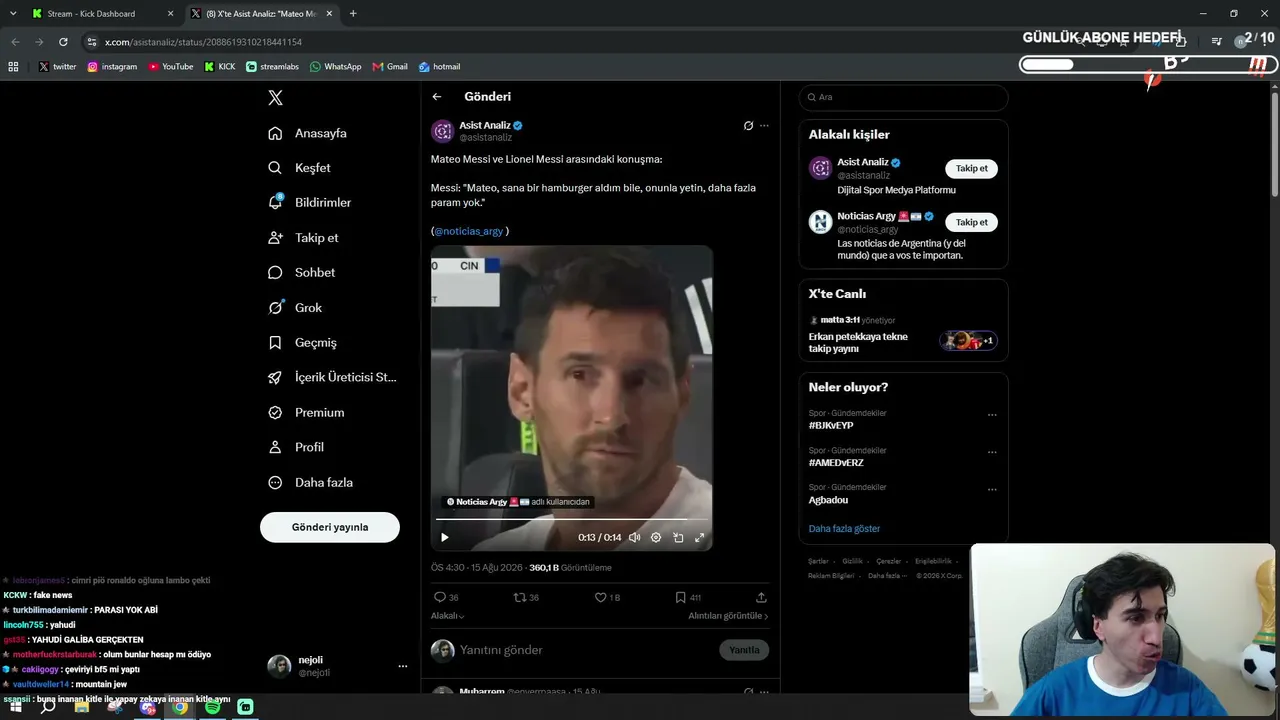Close the Stream - Kick Dashboard tab
Image resolution: width=1280 pixels, height=720 pixels.
tap(170, 14)
